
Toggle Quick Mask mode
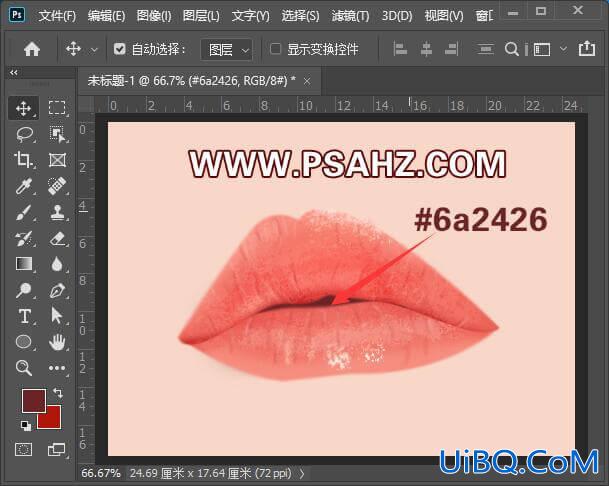(23, 449)
